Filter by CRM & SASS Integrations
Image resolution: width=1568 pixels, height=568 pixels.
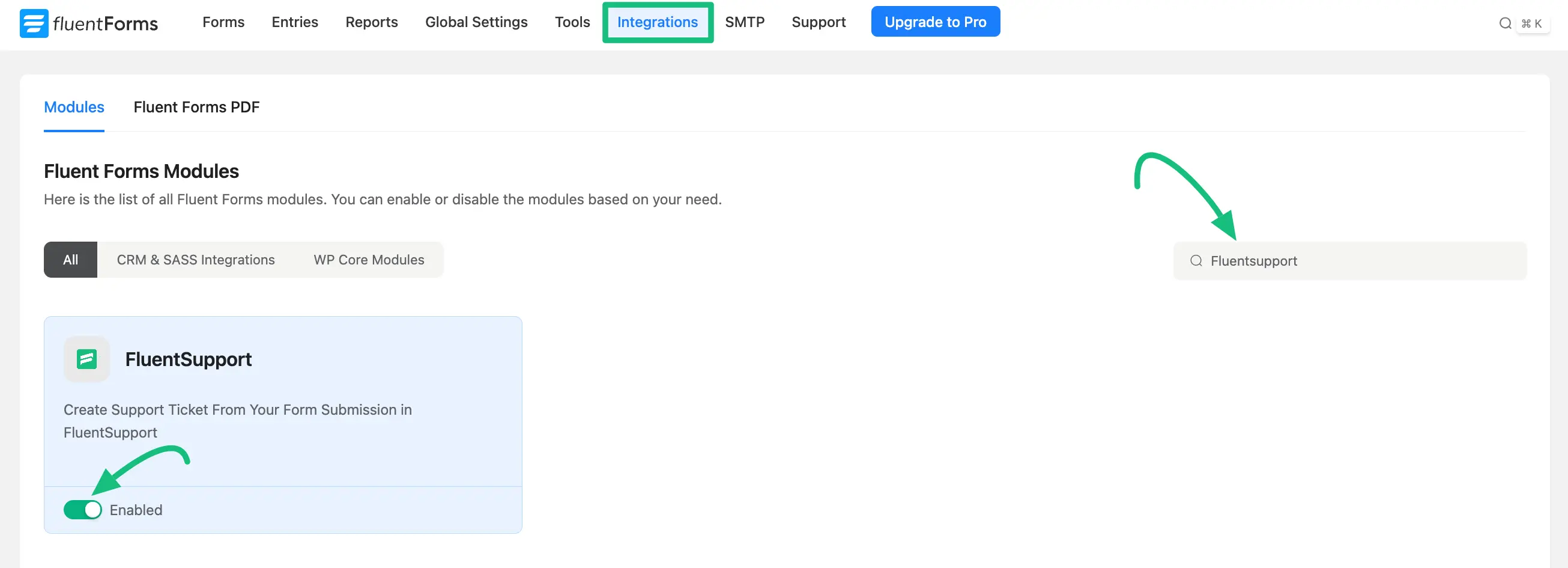tap(195, 259)
